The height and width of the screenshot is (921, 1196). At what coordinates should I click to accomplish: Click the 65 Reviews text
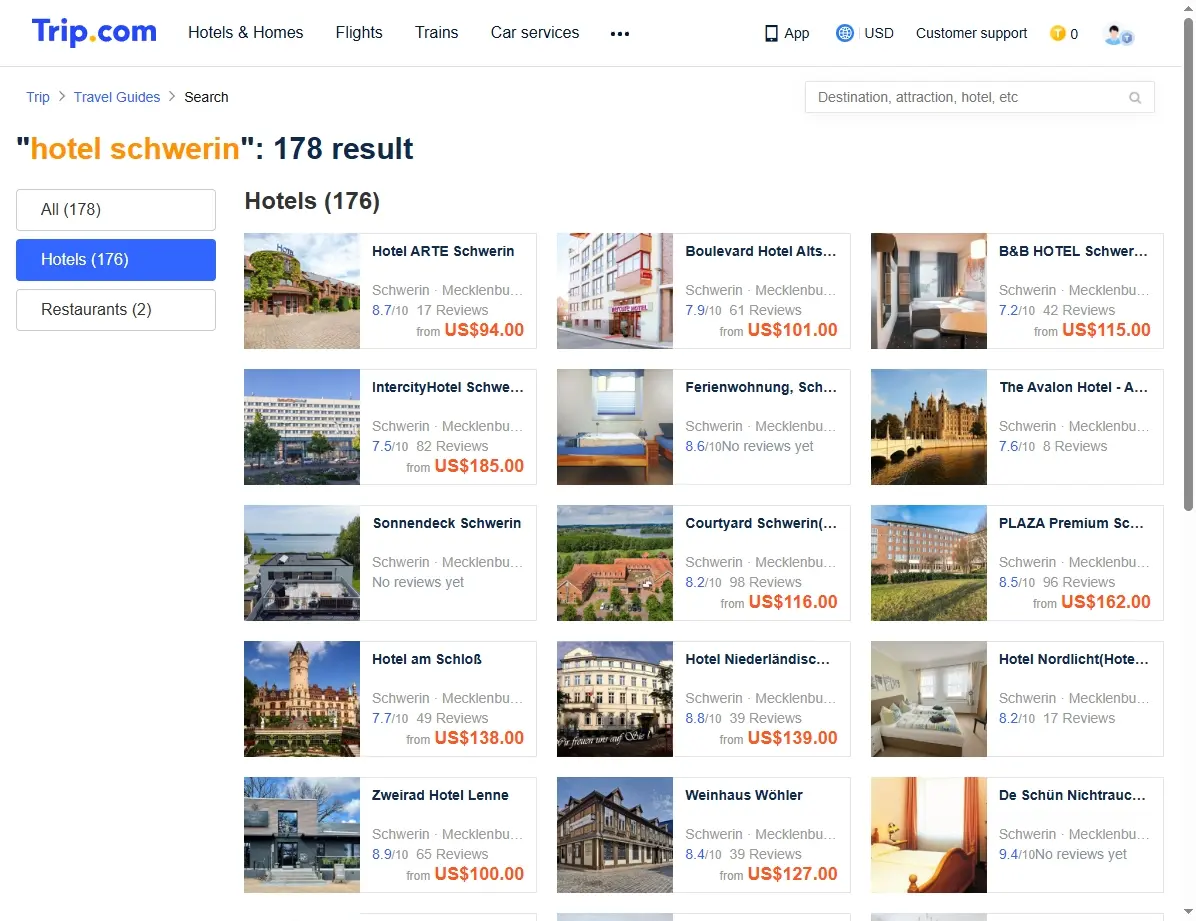click(452, 854)
